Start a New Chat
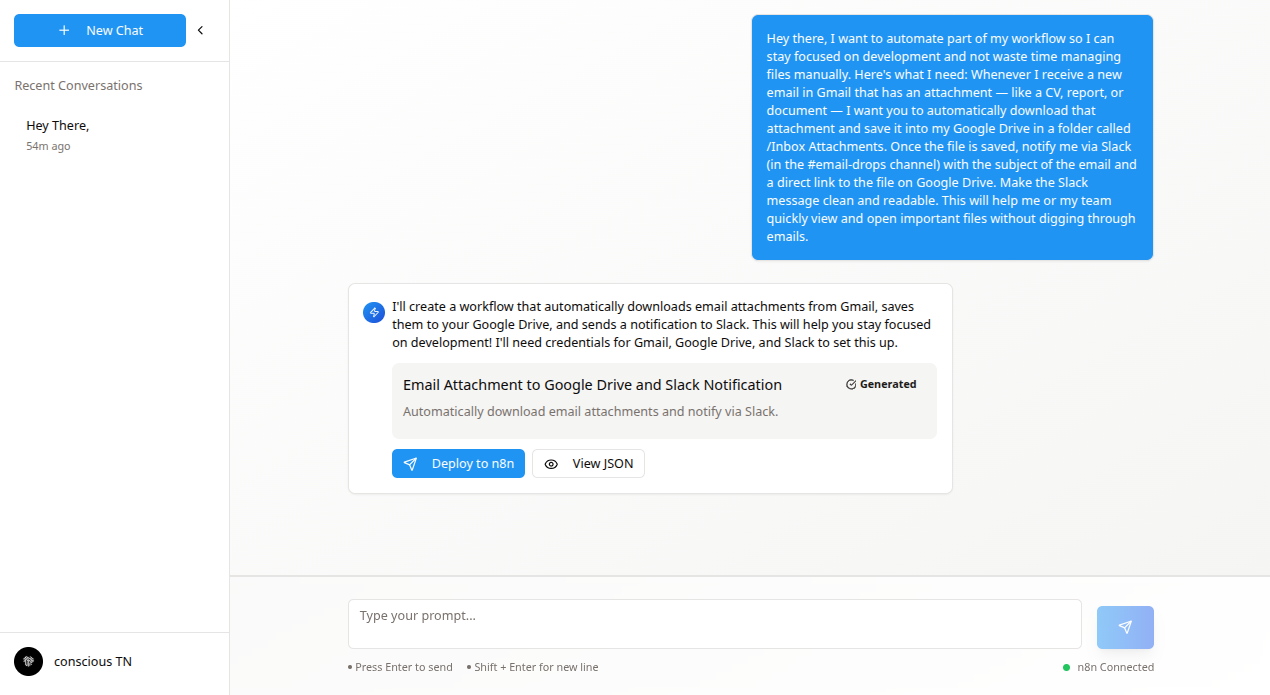Viewport: 1270px width, 695px height. (100, 30)
